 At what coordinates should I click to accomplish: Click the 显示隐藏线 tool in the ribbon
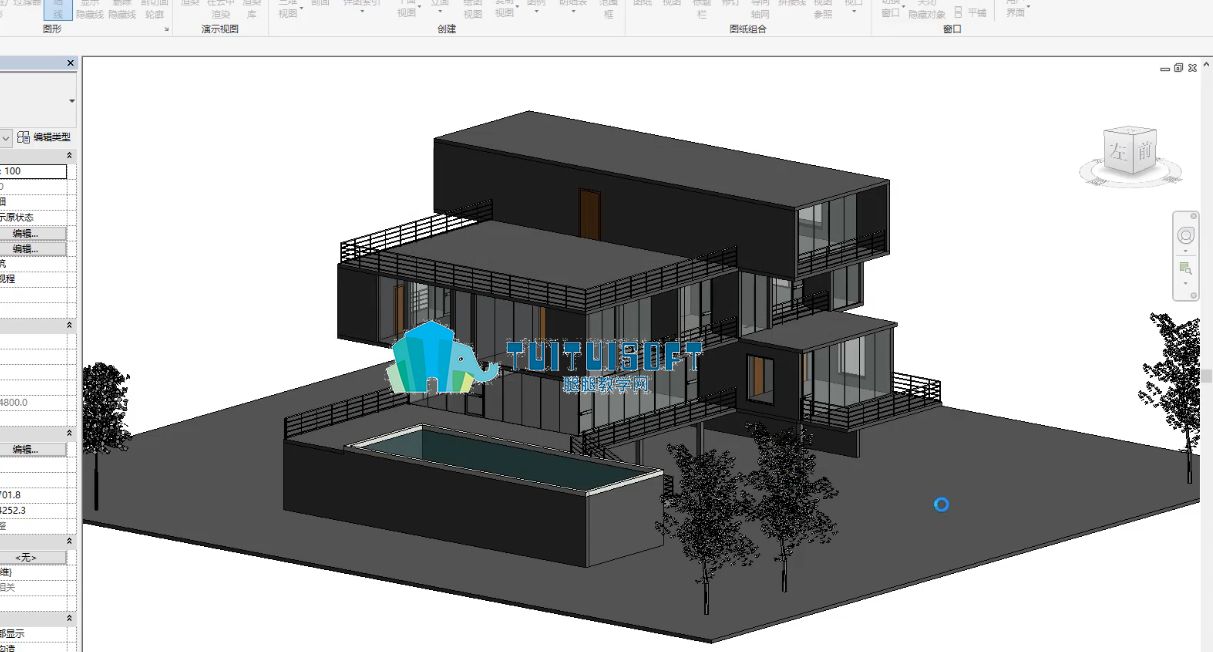pos(90,9)
